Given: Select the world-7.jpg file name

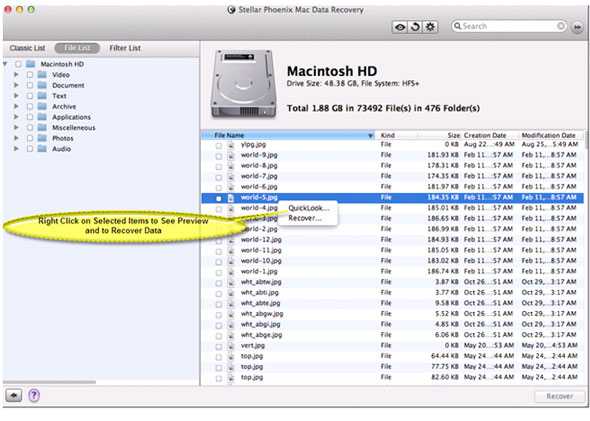Looking at the screenshot, I should pos(259,176).
